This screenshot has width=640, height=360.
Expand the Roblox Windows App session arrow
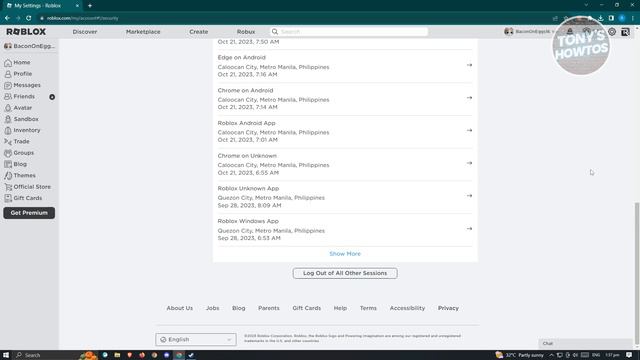coord(469,229)
